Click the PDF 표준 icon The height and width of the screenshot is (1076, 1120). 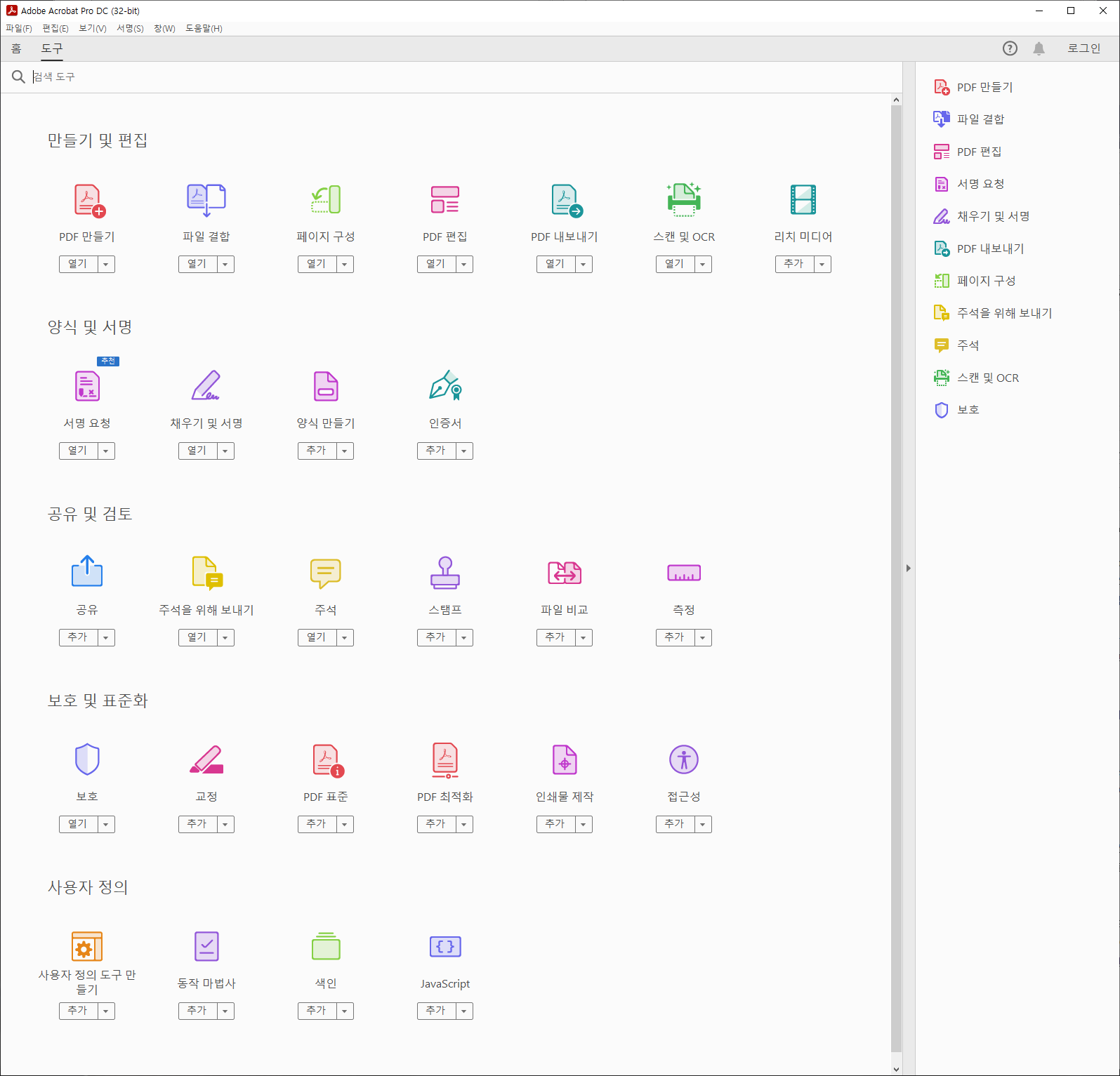(328, 761)
